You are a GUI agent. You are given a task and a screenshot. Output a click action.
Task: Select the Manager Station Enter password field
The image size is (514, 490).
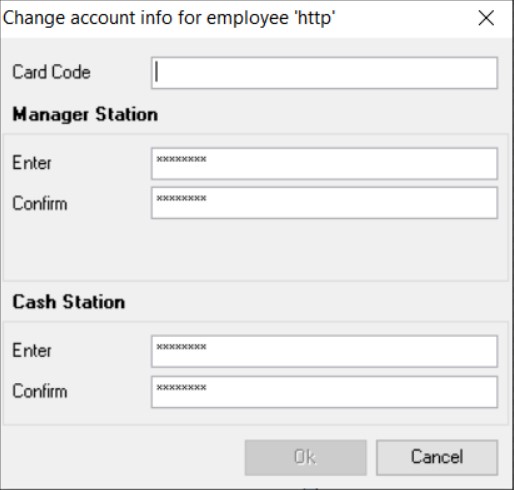pyautogui.click(x=324, y=164)
